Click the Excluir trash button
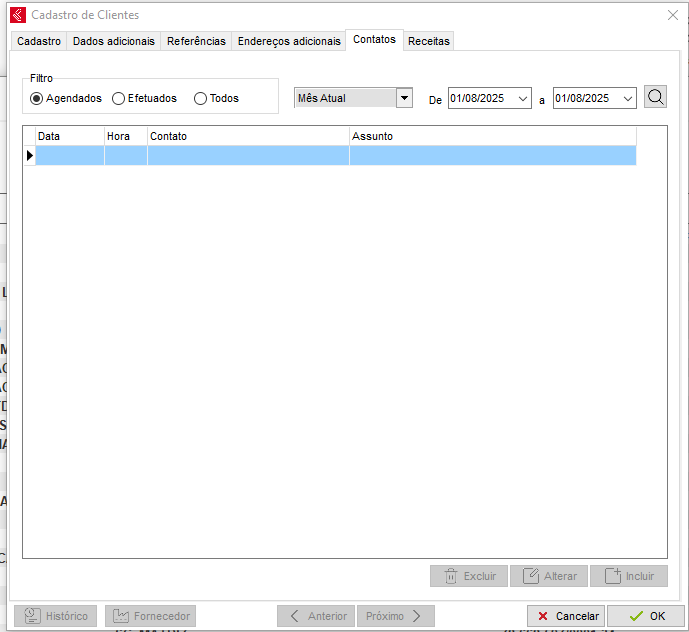The height and width of the screenshot is (632, 689). click(468, 576)
